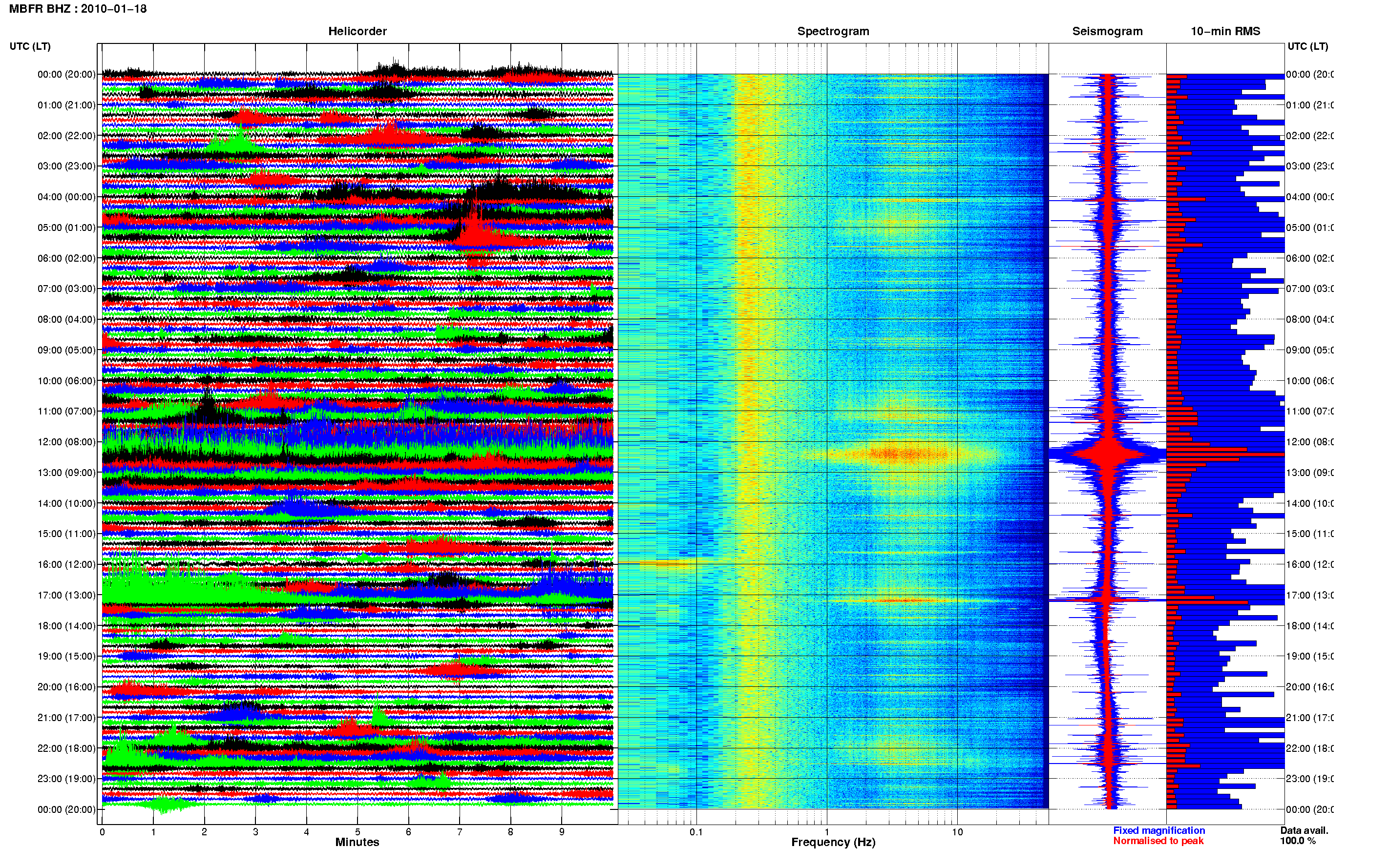Click the Minutes axis tick label "6"
1389x868 pixels.
(408, 832)
